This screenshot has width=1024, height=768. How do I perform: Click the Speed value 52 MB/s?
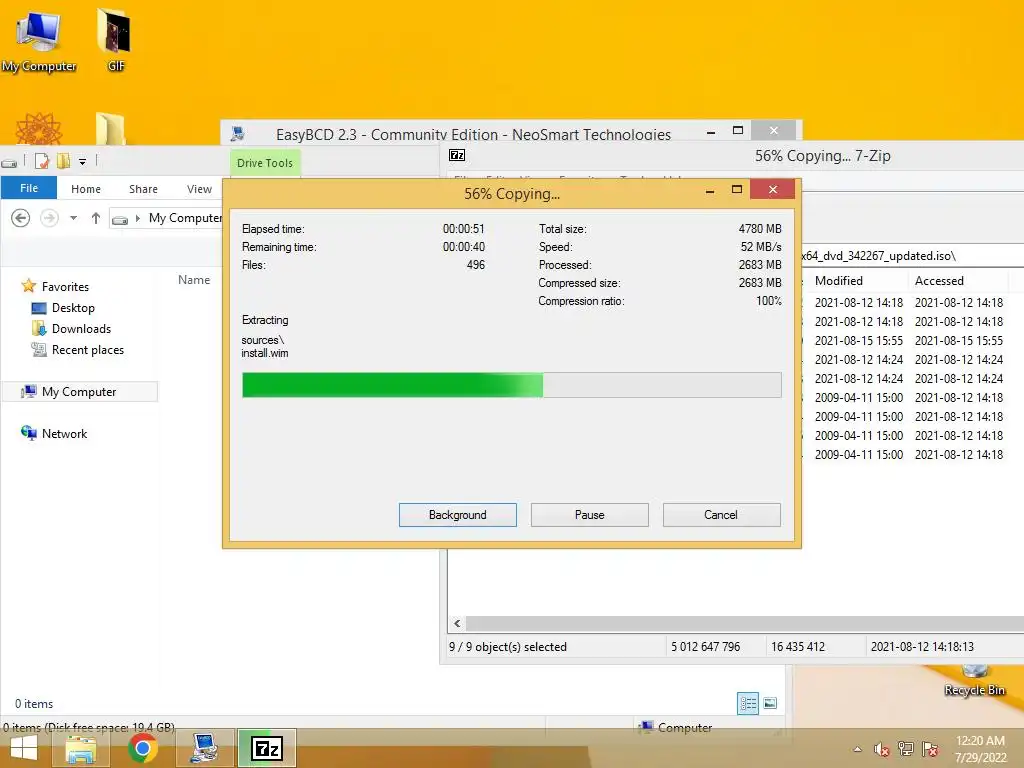[761, 247]
